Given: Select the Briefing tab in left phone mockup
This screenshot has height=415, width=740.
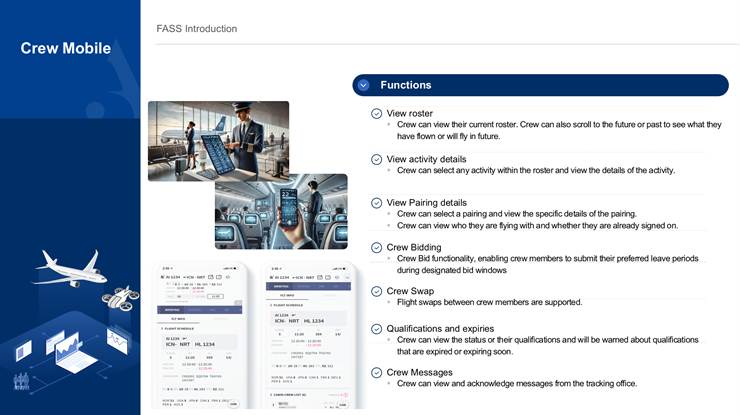Looking at the screenshot, I should (x=171, y=310).
